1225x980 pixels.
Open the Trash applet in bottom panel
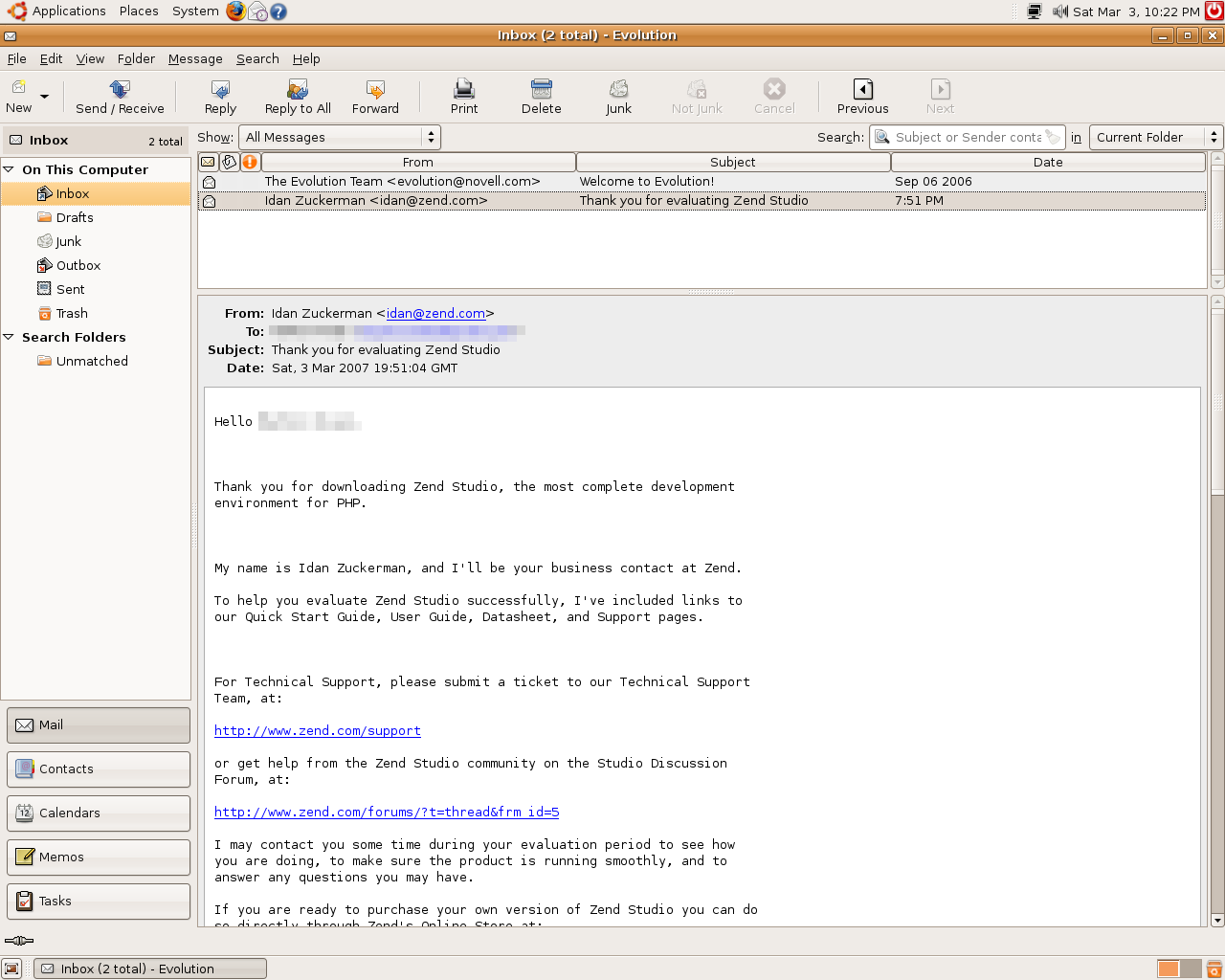1214,969
